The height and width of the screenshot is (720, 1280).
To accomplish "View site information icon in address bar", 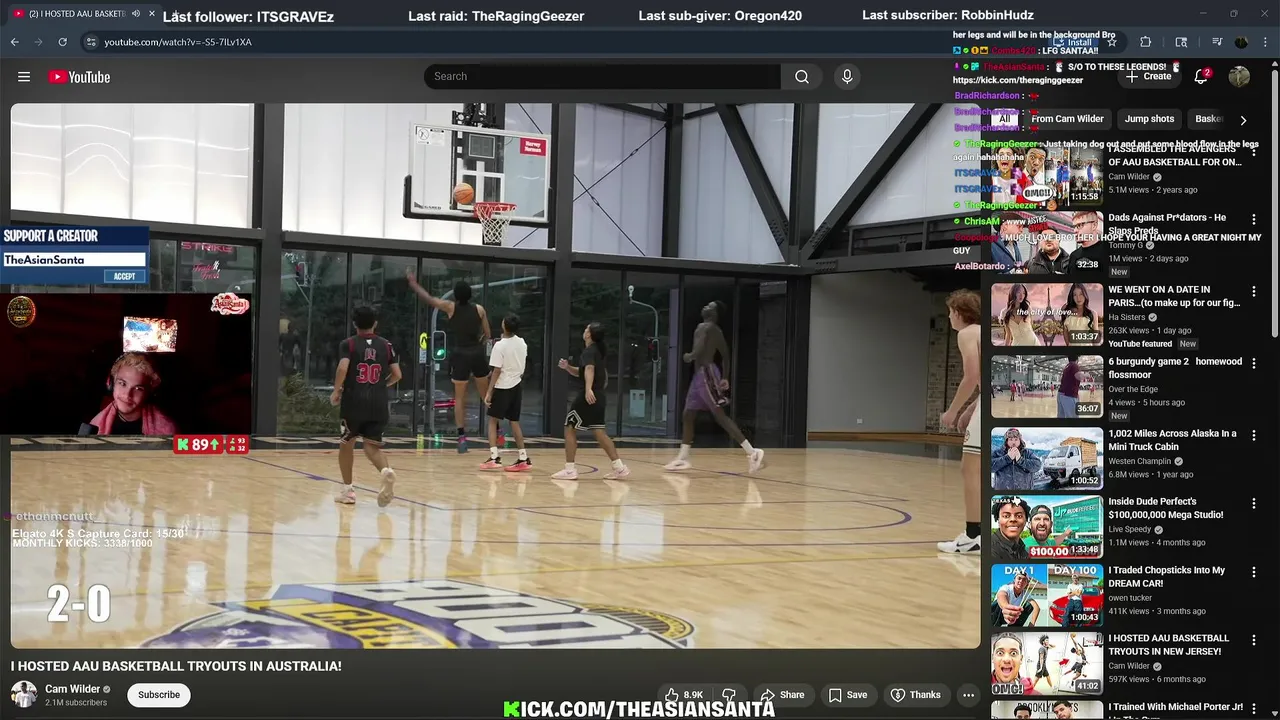I will click(91, 42).
